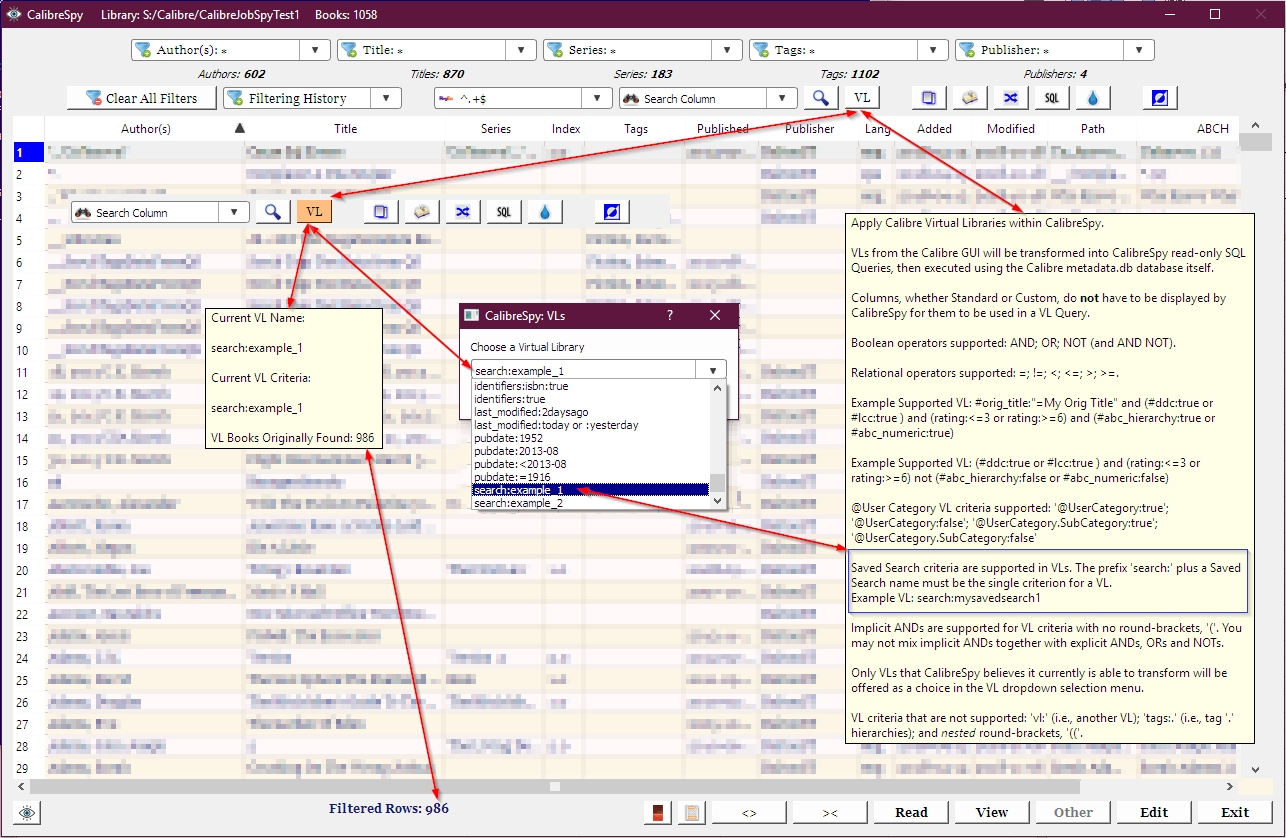The width and height of the screenshot is (1286, 838).
Task: Click the <> button in the bottom bar
Action: coord(749,812)
